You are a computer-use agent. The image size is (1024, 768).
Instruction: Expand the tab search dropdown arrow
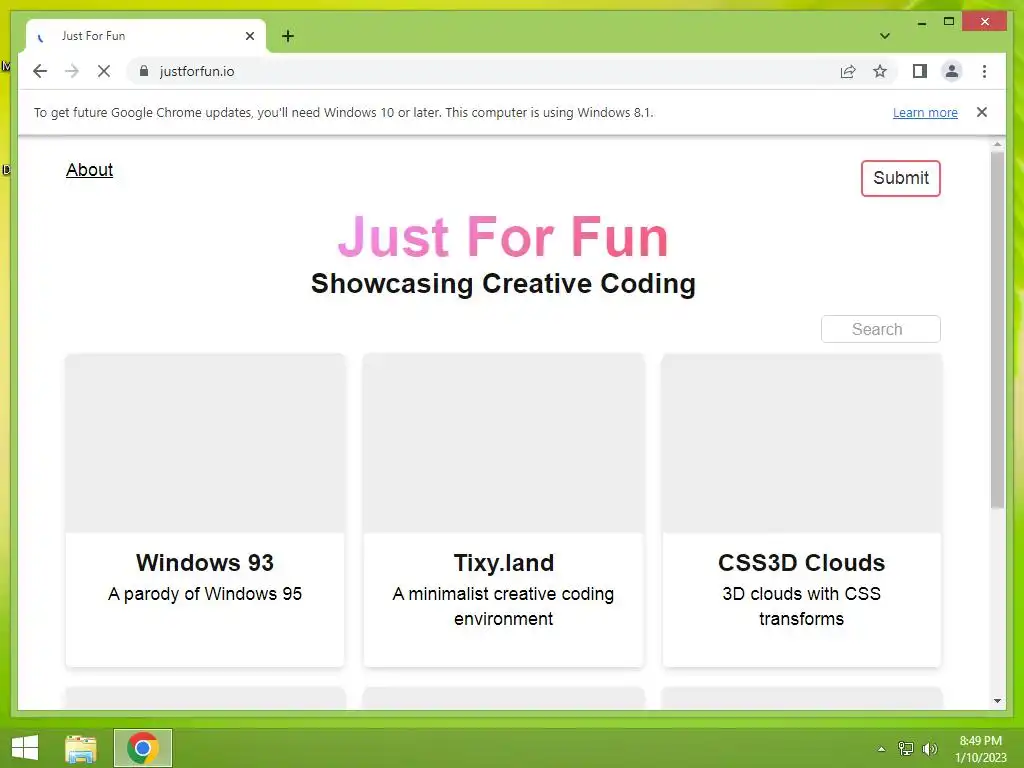pyautogui.click(x=884, y=36)
